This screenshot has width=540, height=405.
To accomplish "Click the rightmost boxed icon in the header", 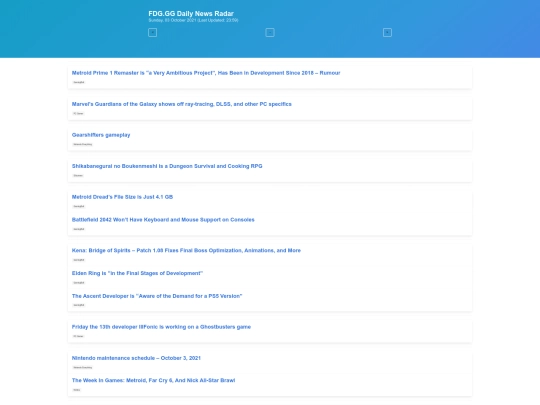I will coord(387,32).
